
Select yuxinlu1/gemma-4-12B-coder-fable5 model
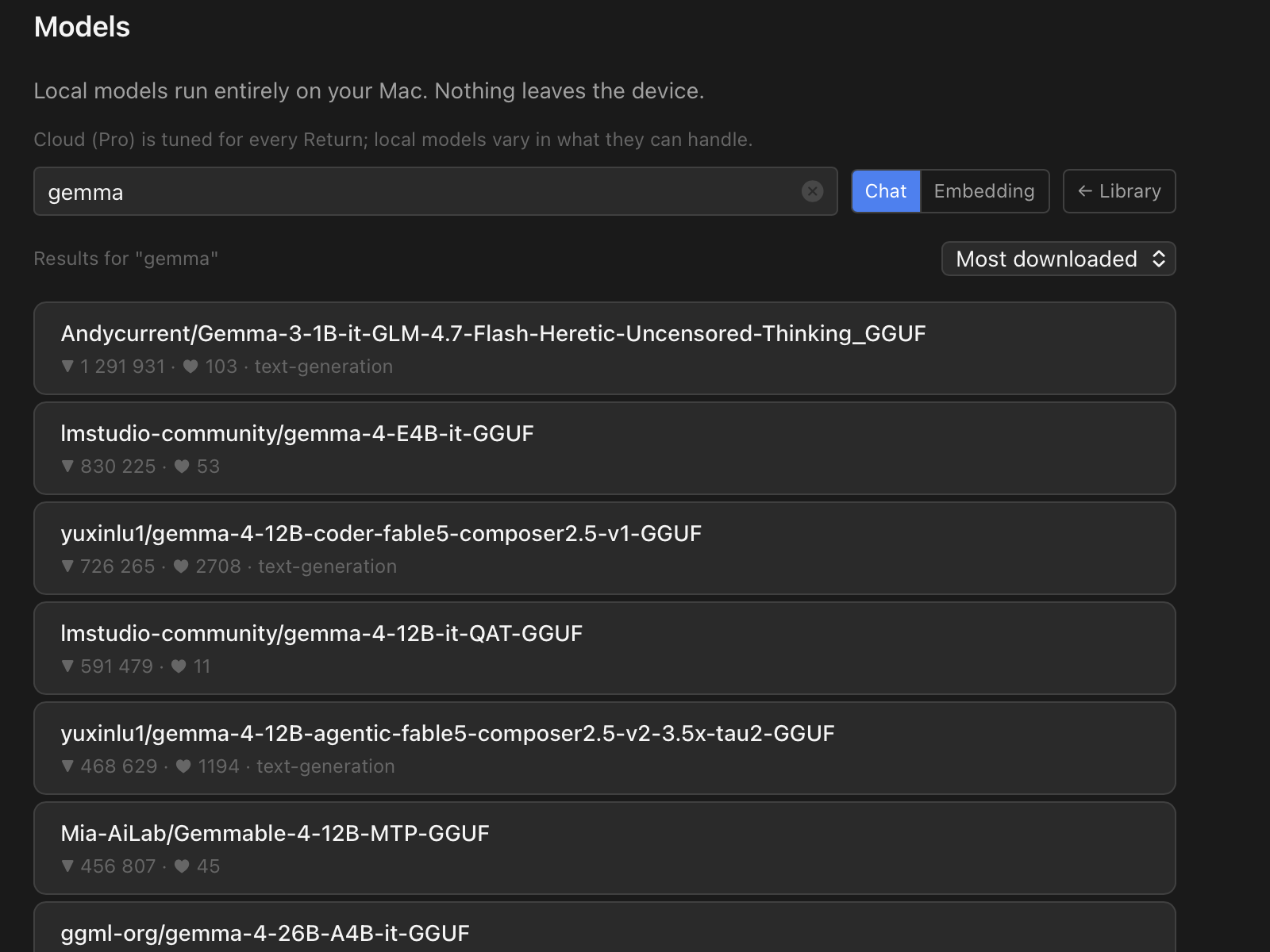(605, 548)
